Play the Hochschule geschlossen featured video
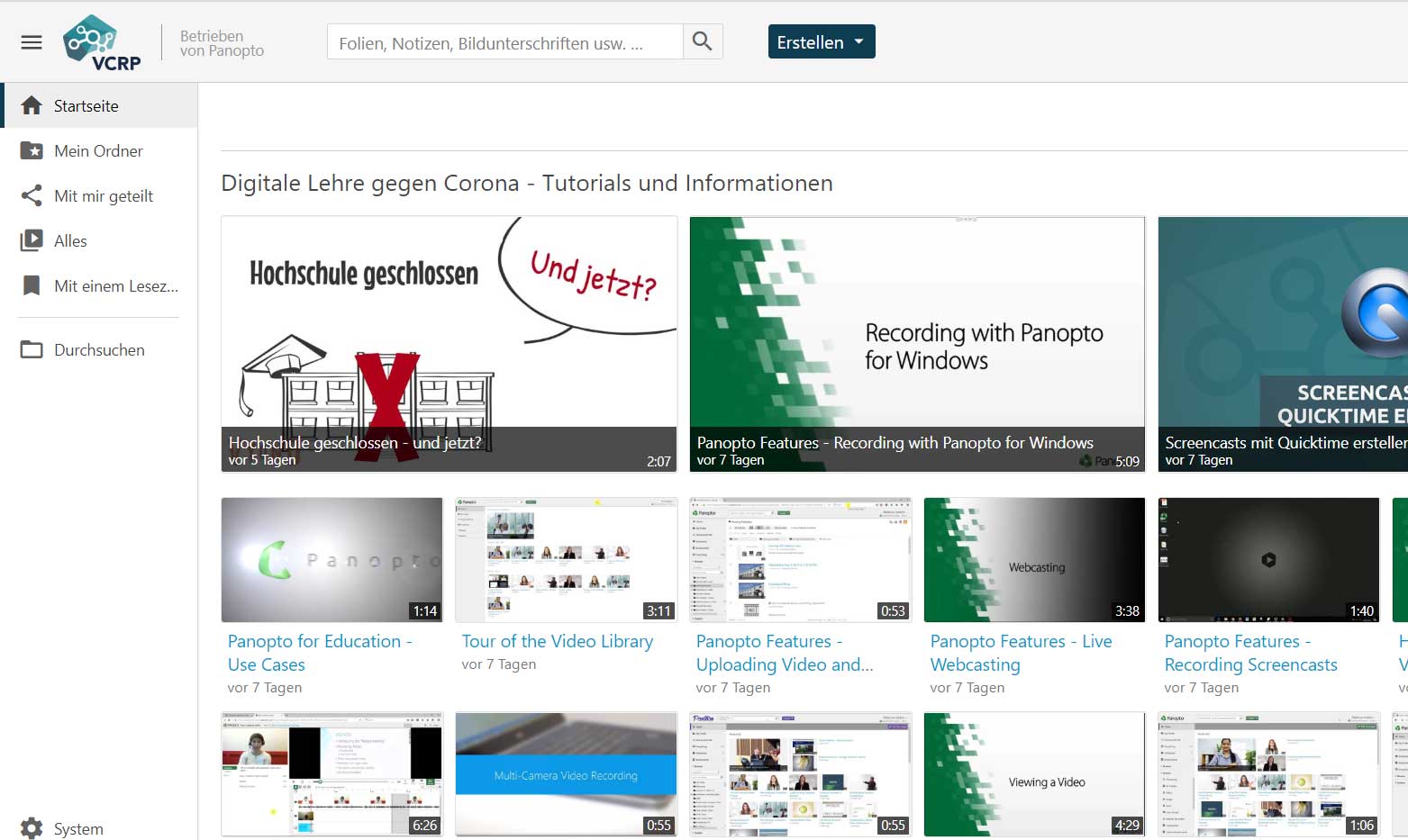 (x=449, y=342)
